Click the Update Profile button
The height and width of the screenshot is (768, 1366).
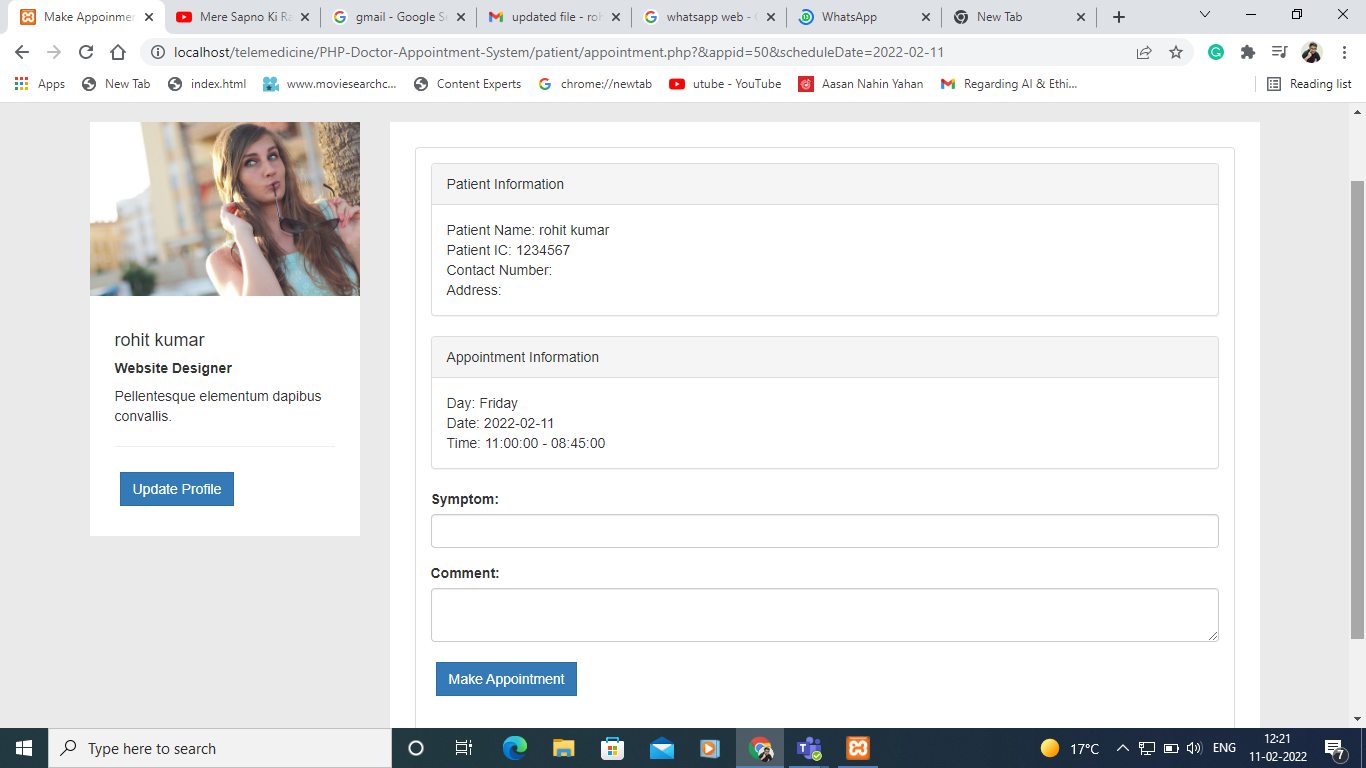pos(176,489)
